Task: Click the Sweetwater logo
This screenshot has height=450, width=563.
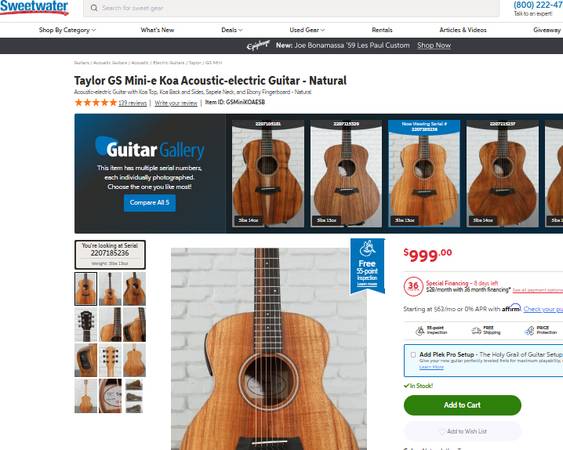Action: [34, 7]
